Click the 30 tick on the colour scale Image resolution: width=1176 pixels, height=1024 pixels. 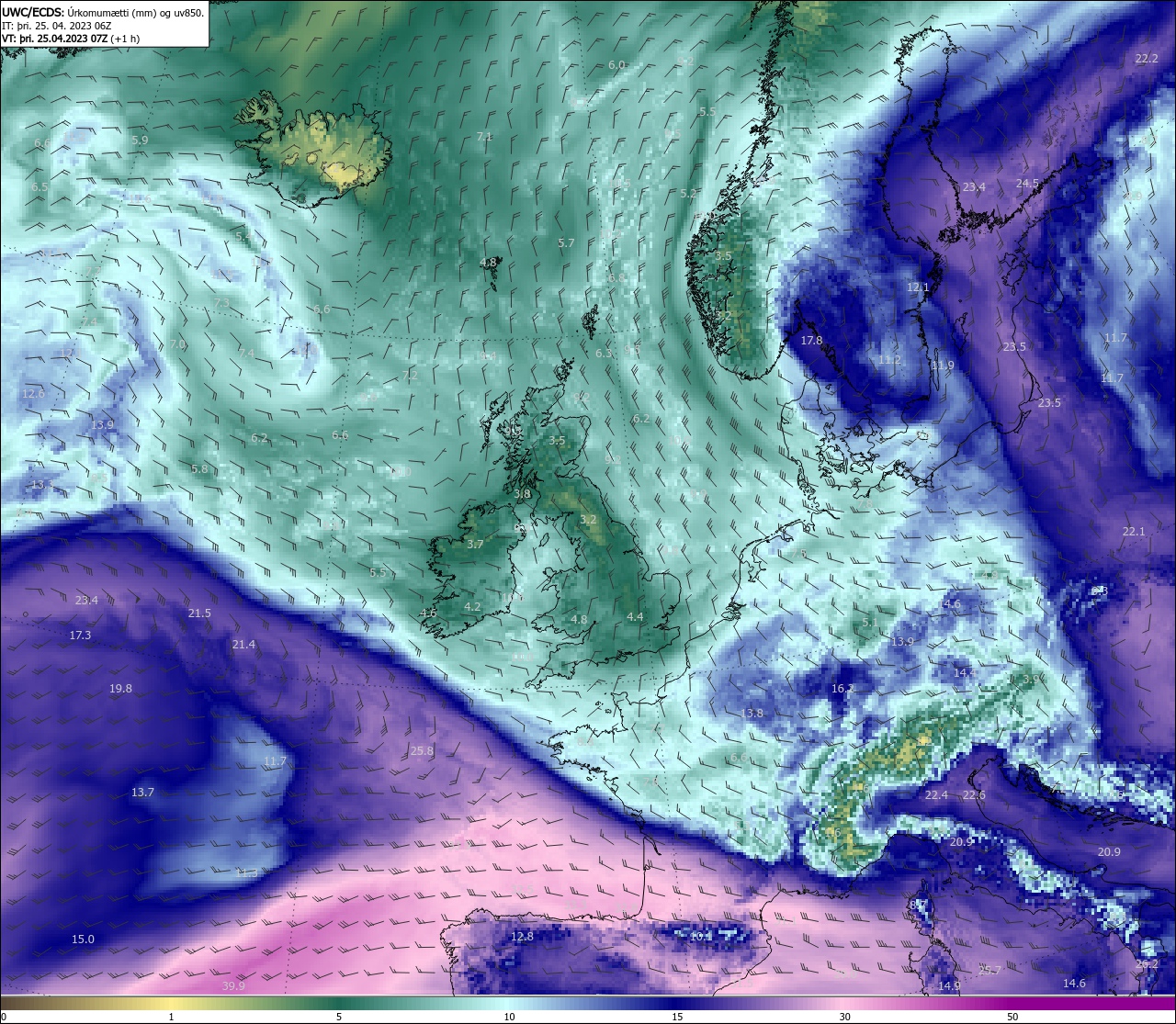844,1016
